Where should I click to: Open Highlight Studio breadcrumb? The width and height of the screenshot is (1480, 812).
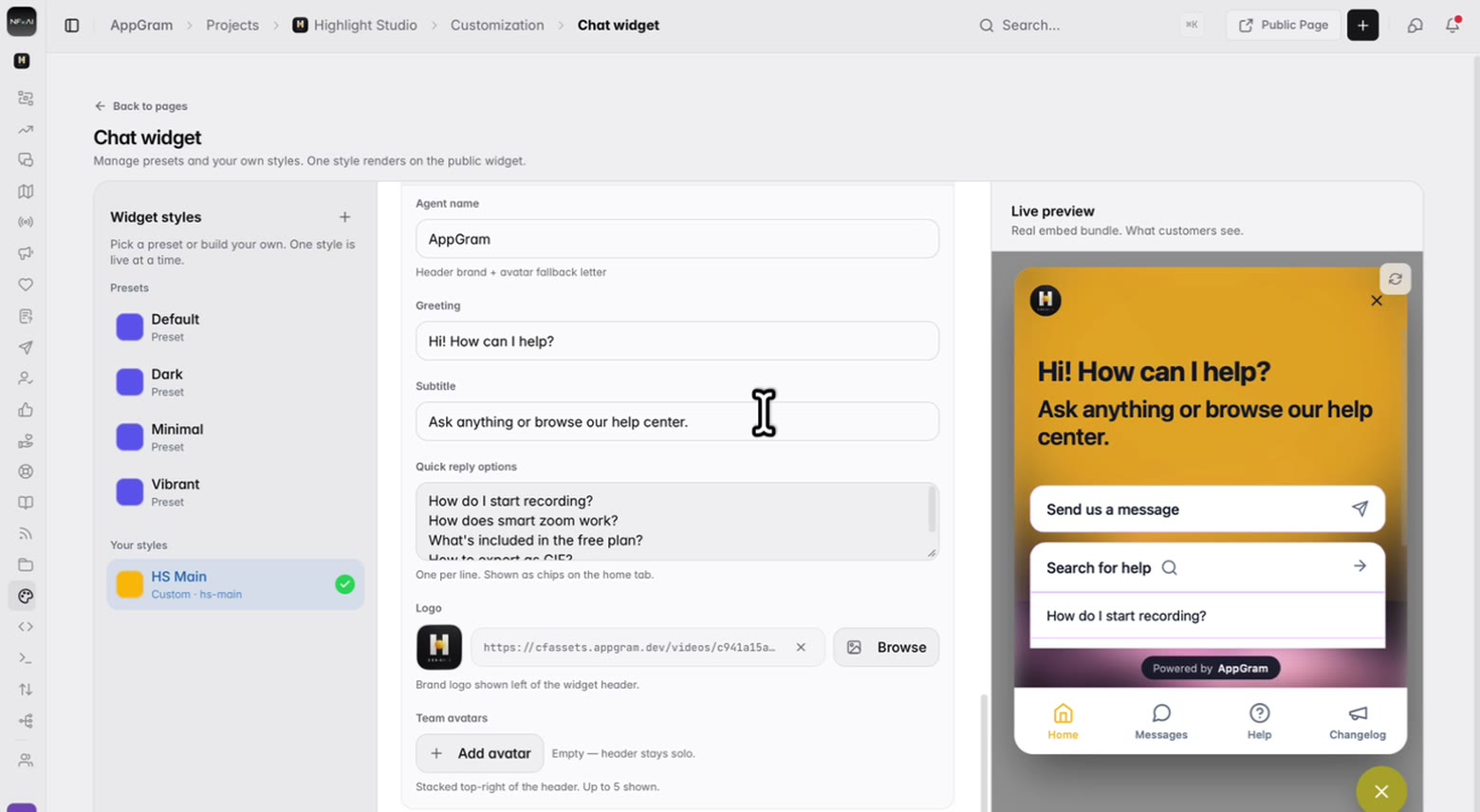coord(355,26)
